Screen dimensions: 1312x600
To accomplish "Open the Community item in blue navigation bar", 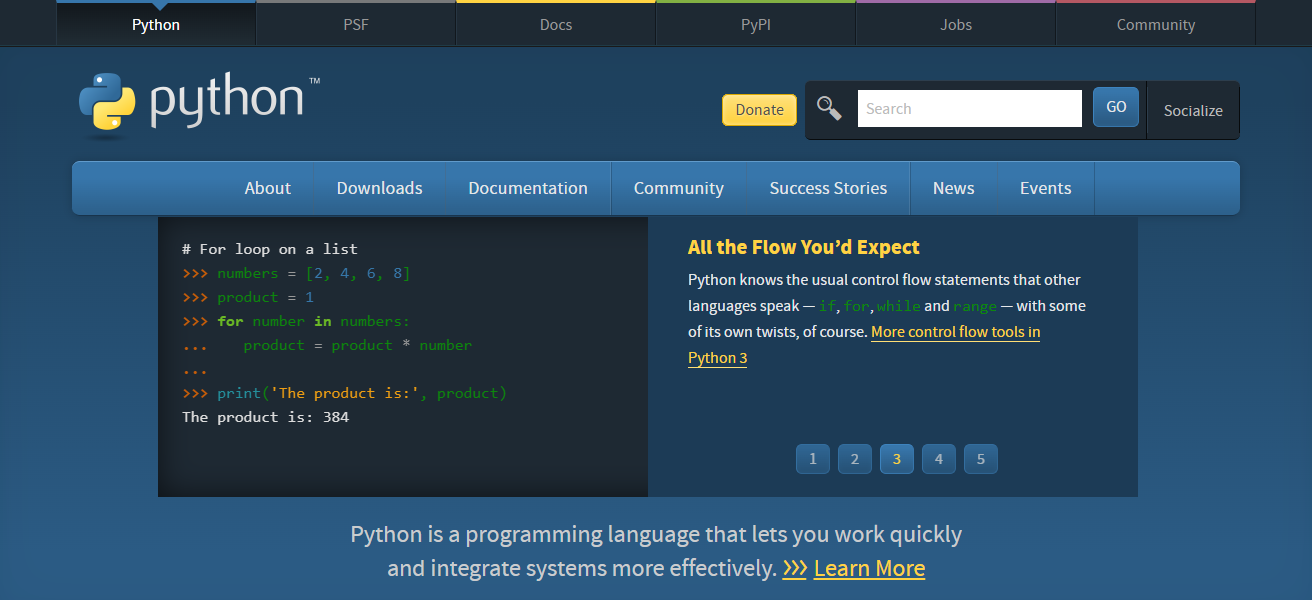I will point(679,188).
